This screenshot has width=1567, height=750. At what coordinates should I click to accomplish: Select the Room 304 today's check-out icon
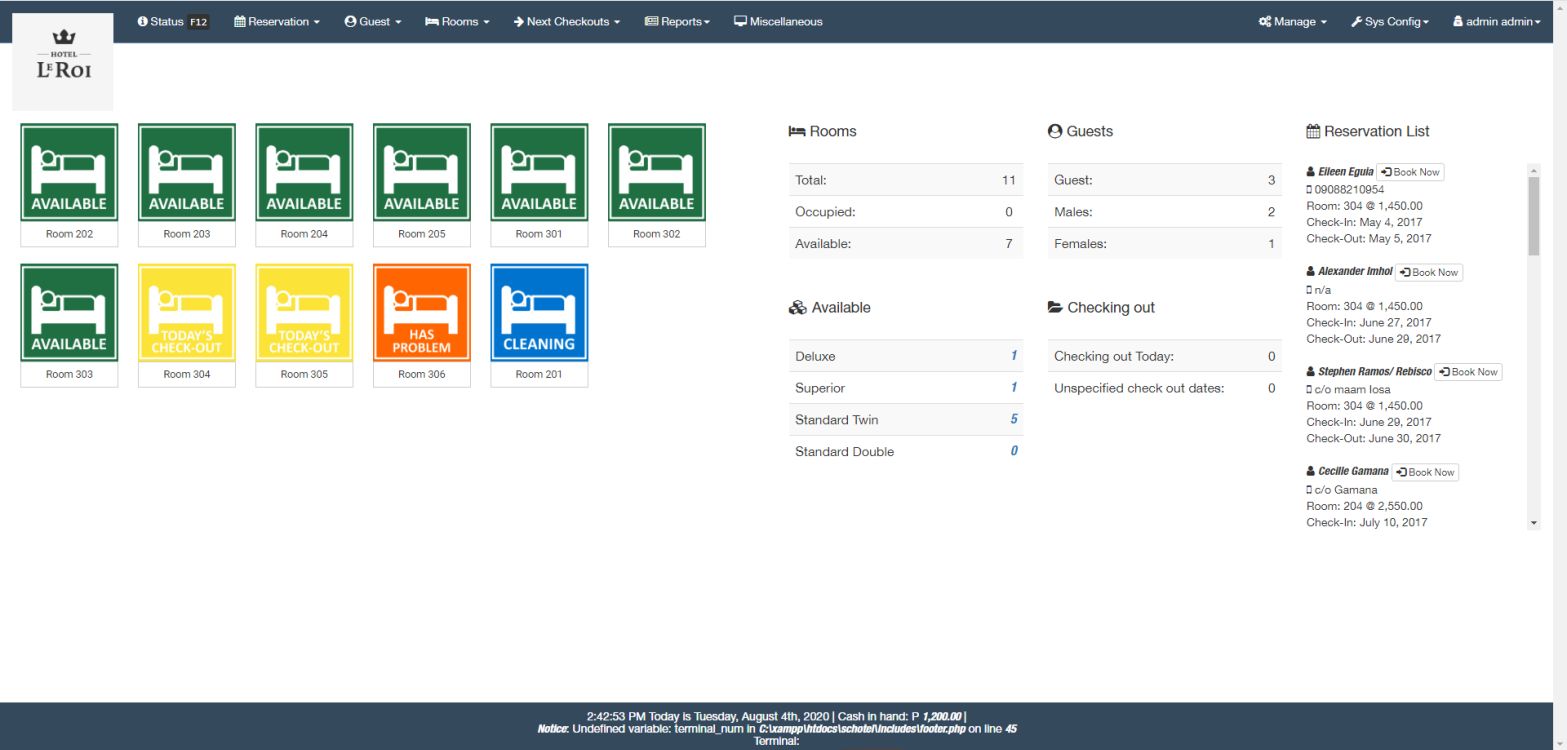(186, 312)
